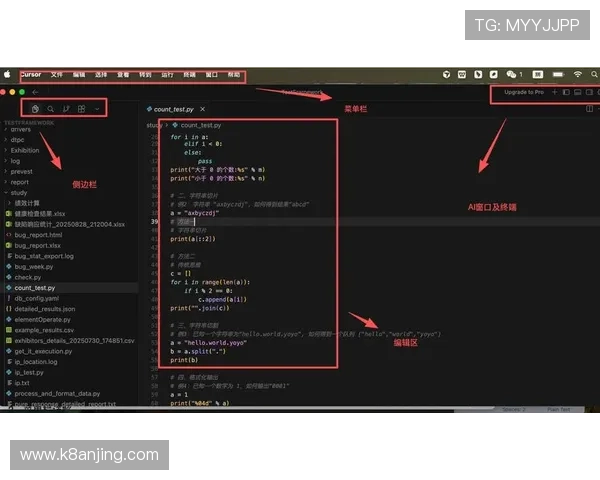Click the plus icon beside Upgrade to Pro
Image resolution: width=600 pixels, height=480 pixels.
point(554,92)
